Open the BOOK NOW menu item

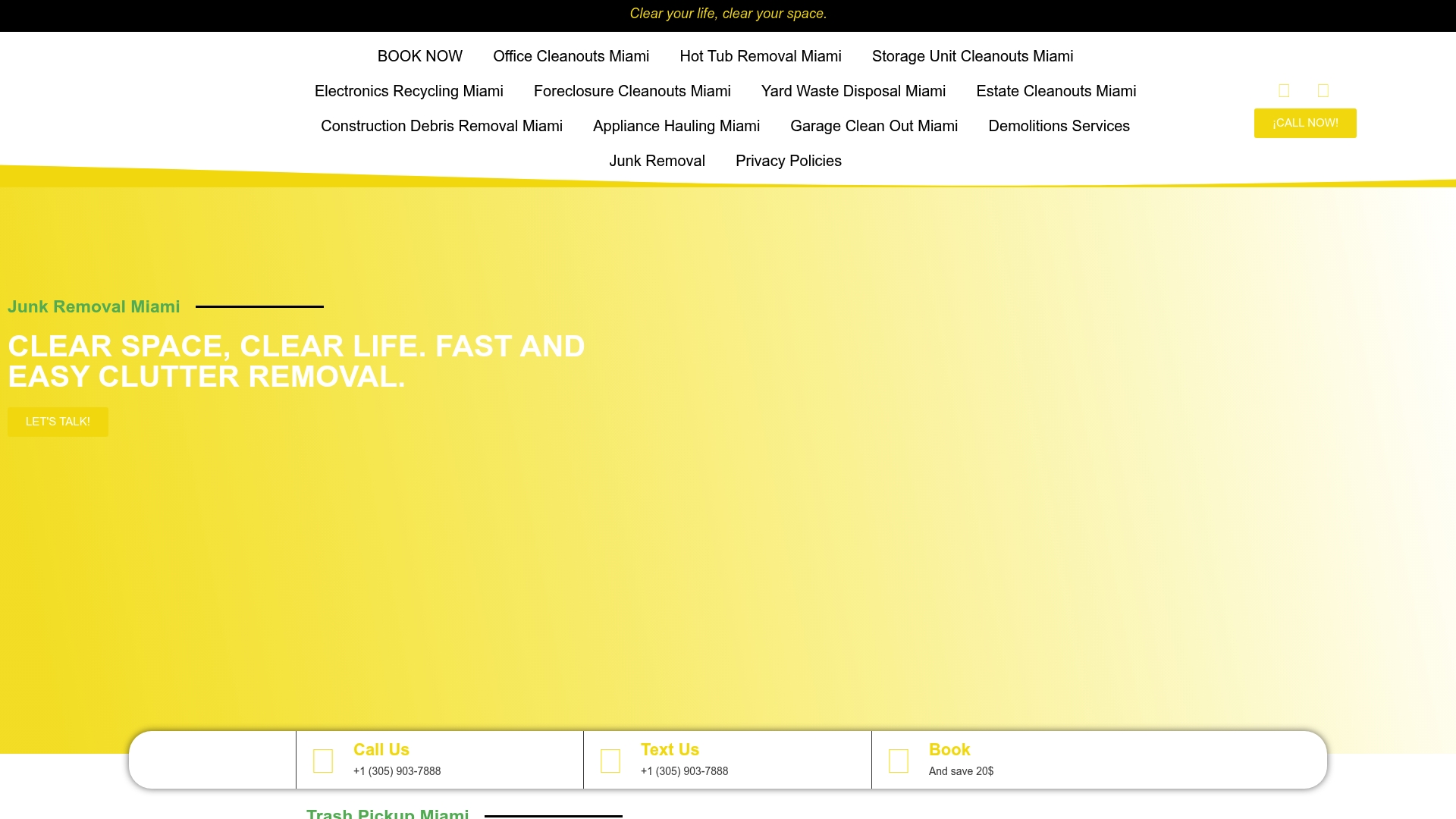(420, 56)
